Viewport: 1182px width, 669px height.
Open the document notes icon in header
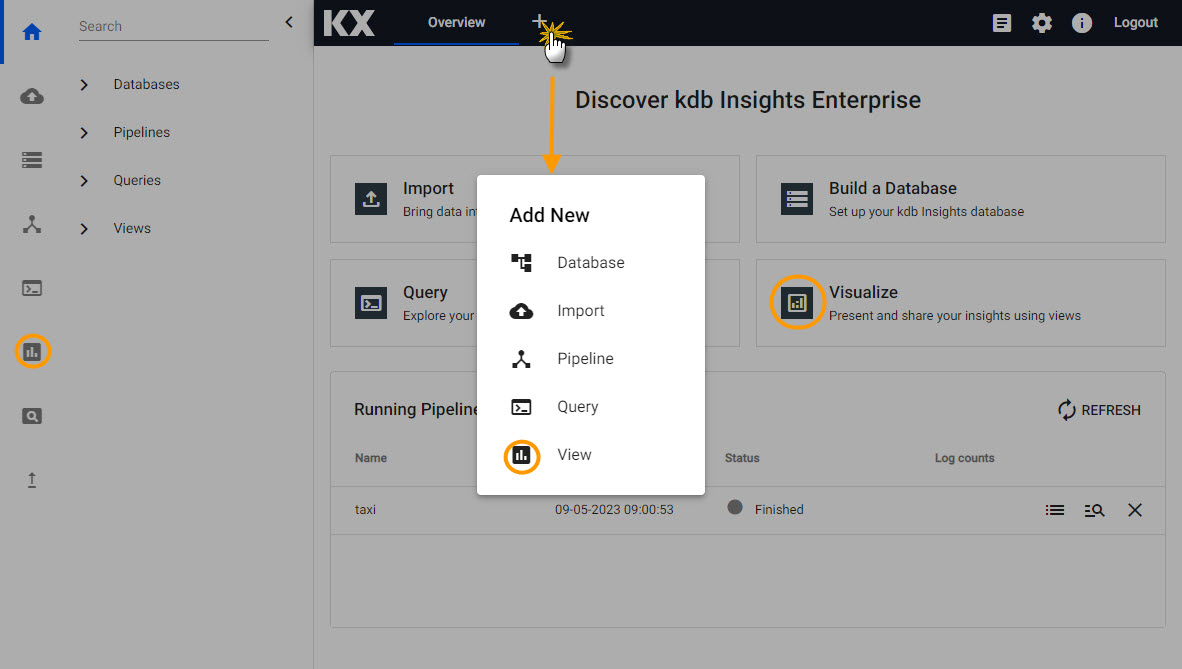pyautogui.click(x=1002, y=23)
